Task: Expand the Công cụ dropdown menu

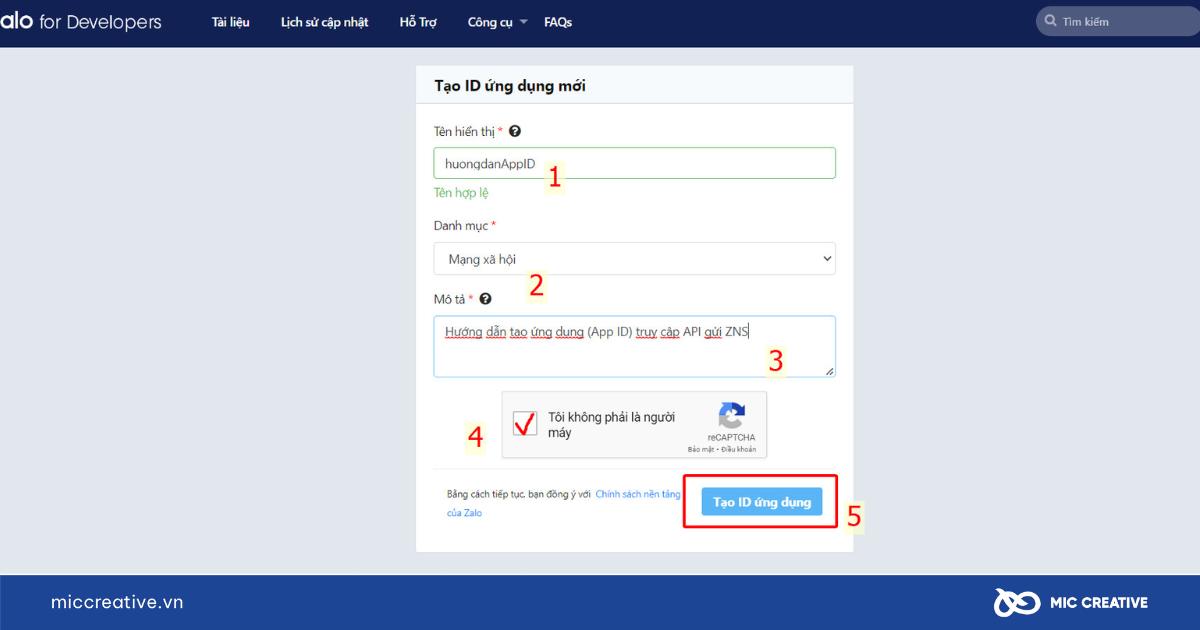Action: [497, 22]
